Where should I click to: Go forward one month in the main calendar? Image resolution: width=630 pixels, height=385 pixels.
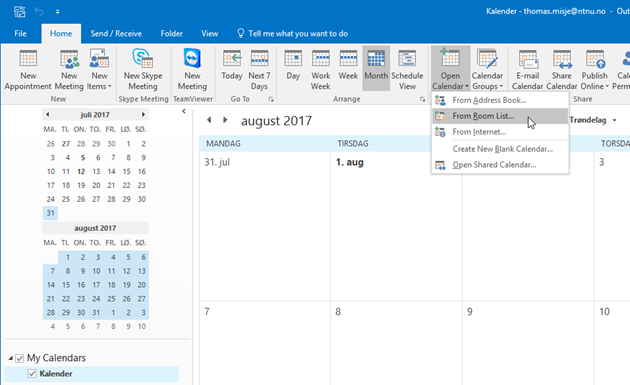pos(225,120)
